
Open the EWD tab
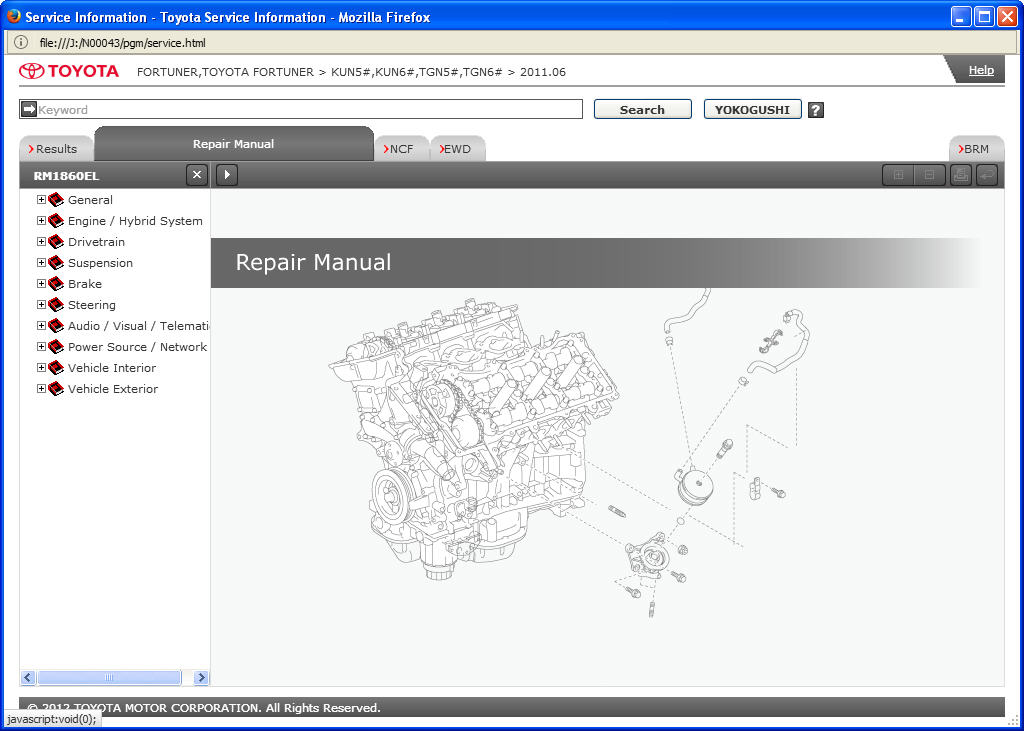tap(457, 149)
